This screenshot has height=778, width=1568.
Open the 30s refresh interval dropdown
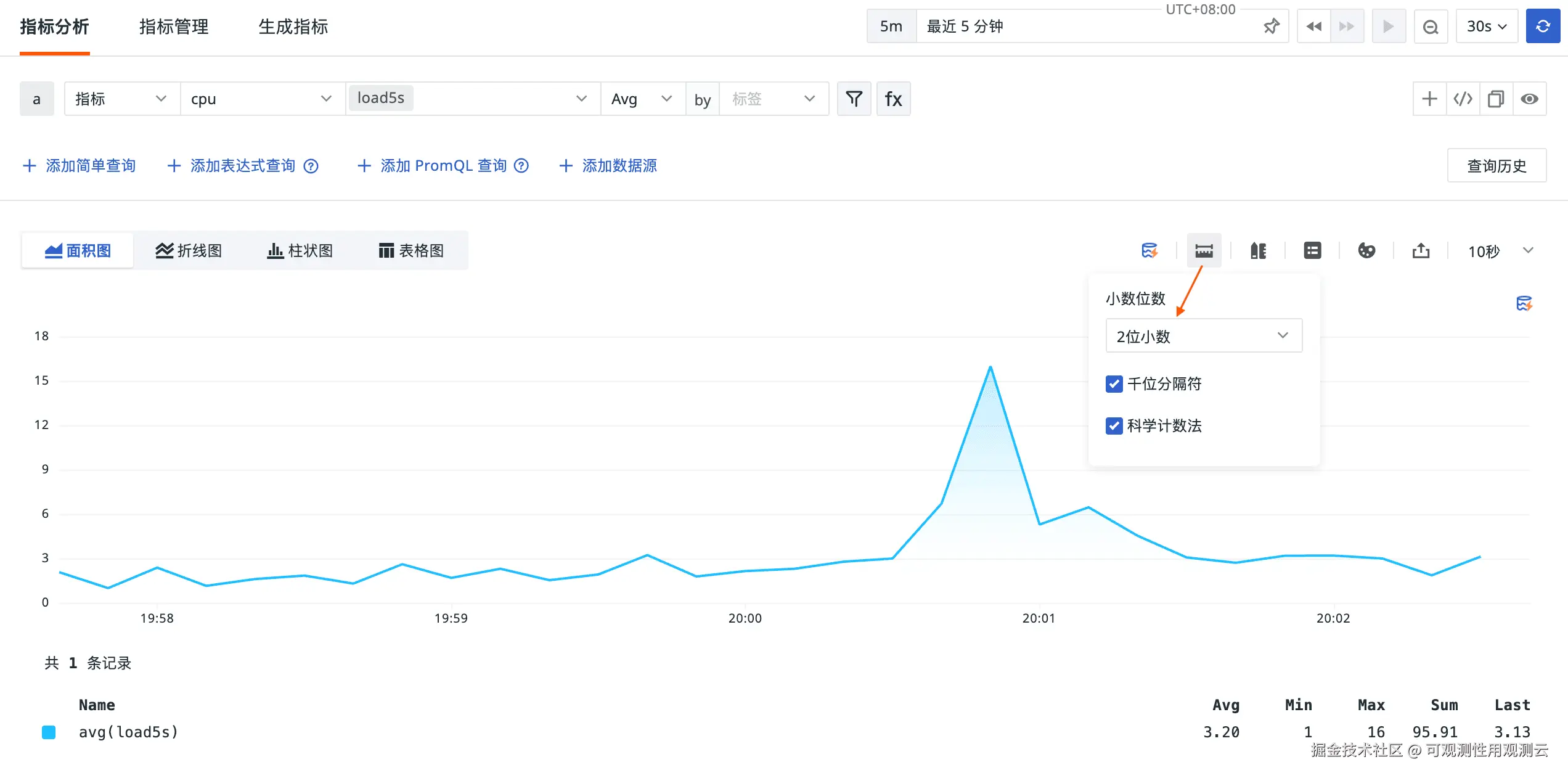click(x=1486, y=27)
